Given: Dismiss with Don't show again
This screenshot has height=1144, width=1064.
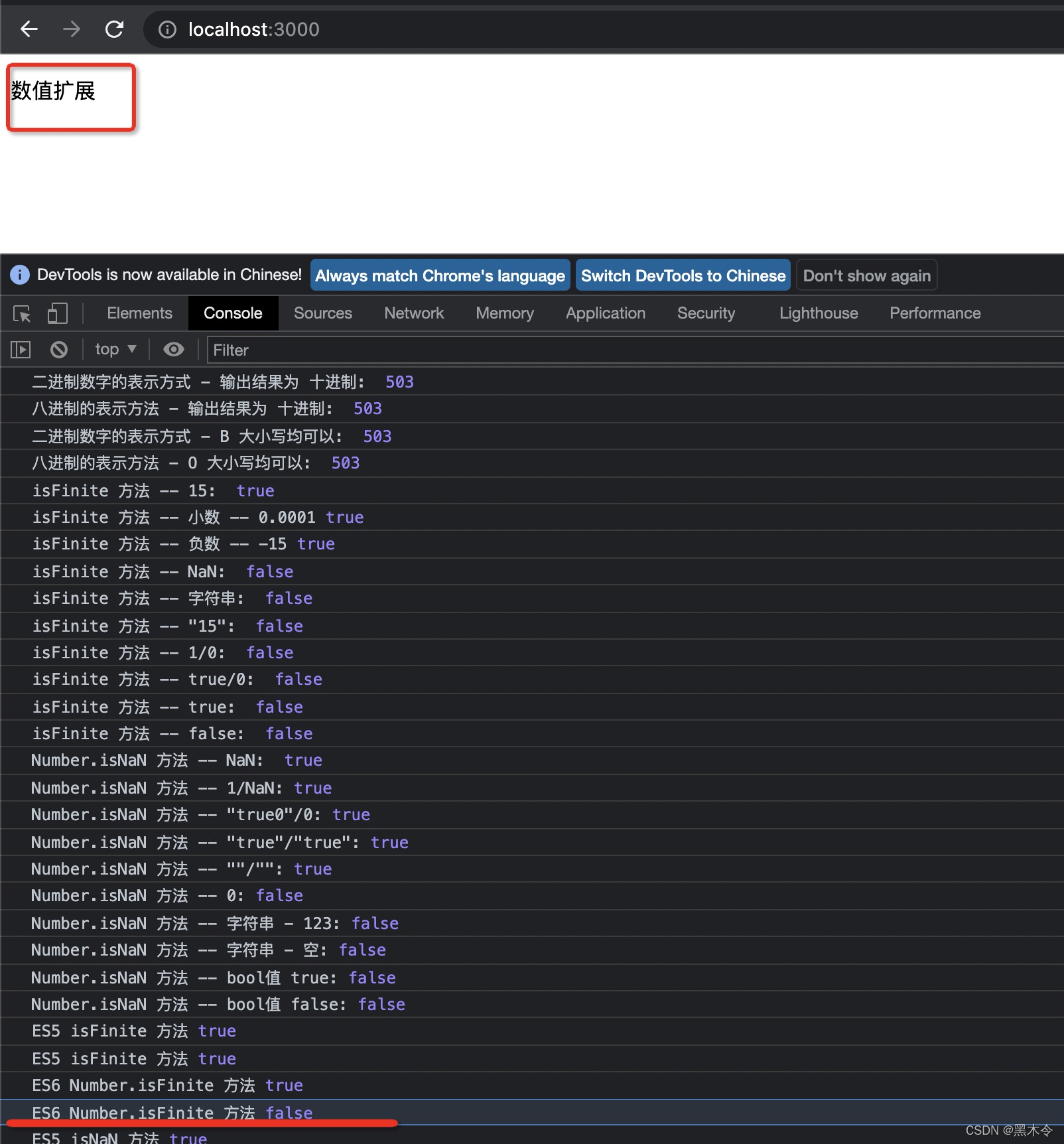Looking at the screenshot, I should pyautogui.click(x=867, y=275).
